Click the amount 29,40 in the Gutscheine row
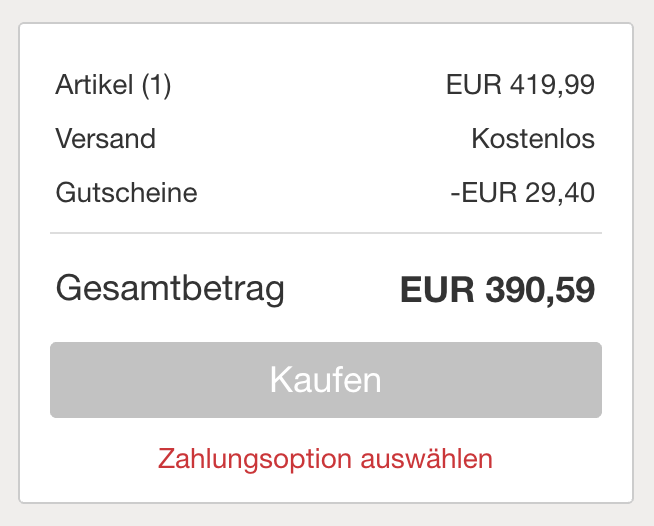This screenshot has height=526, width=654. (x=560, y=191)
